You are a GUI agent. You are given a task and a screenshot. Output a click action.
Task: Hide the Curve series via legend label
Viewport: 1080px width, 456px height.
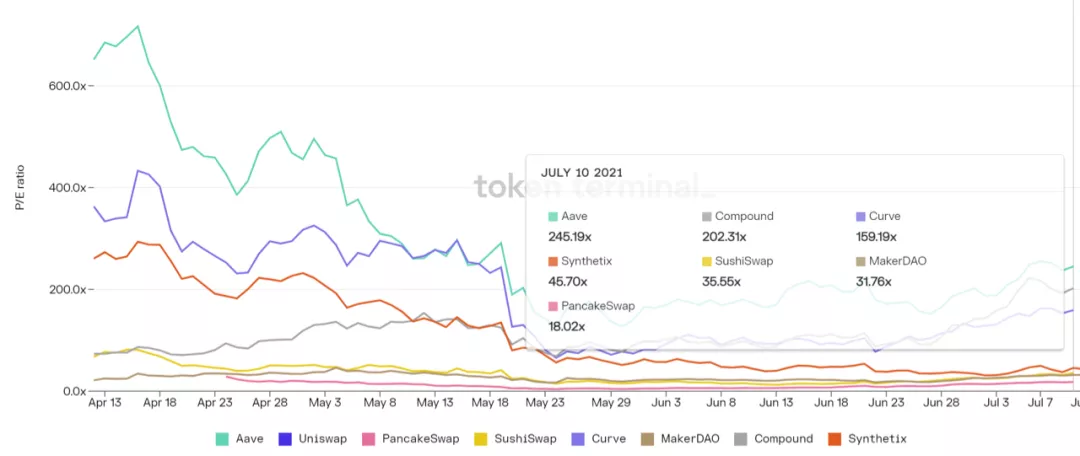610,439
